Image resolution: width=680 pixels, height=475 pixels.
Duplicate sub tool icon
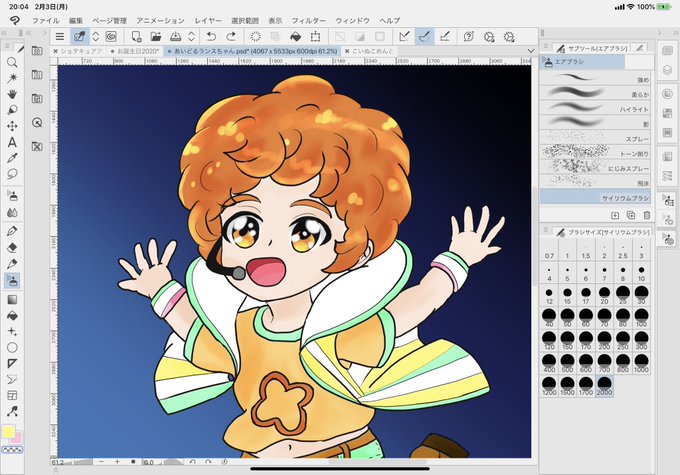(631, 215)
